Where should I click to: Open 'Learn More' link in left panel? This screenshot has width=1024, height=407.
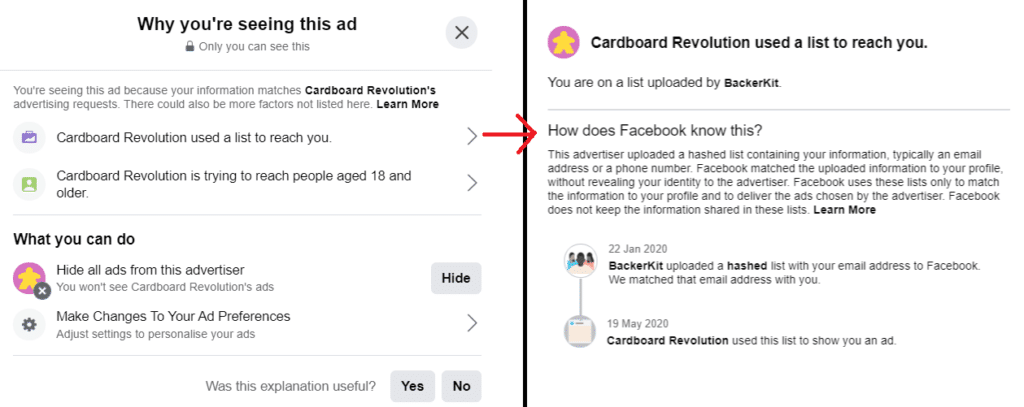click(x=407, y=104)
